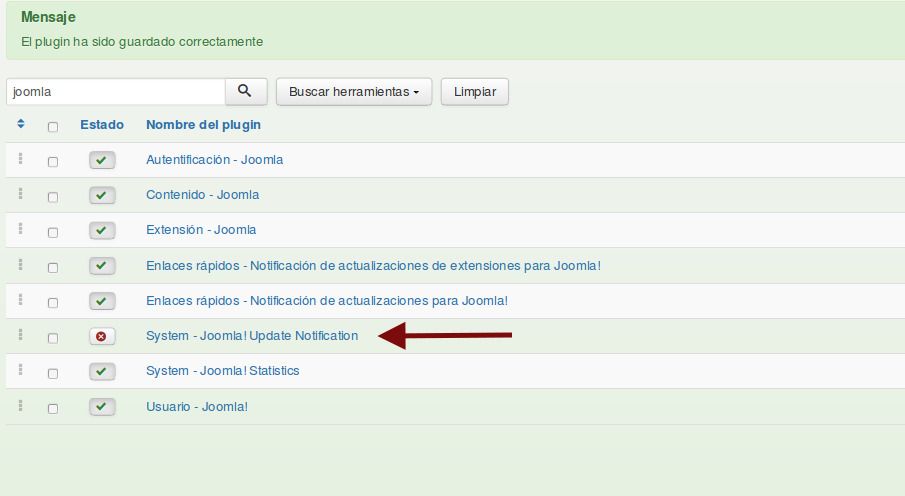Click drag handle of extensiones para Joomla! row

click(x=20, y=264)
